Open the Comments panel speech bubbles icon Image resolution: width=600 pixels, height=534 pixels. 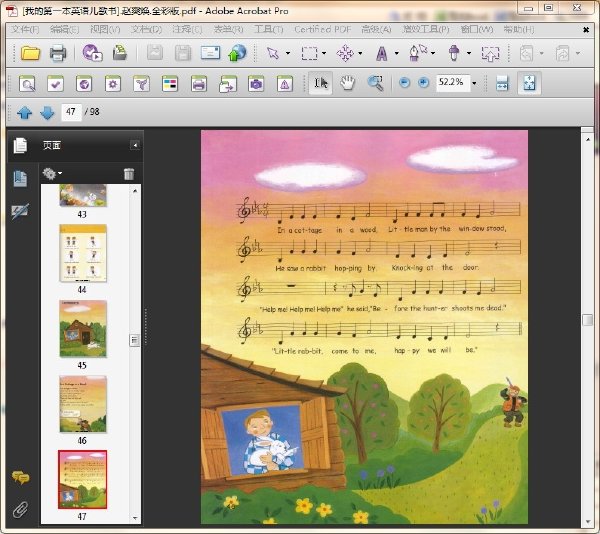20,477
